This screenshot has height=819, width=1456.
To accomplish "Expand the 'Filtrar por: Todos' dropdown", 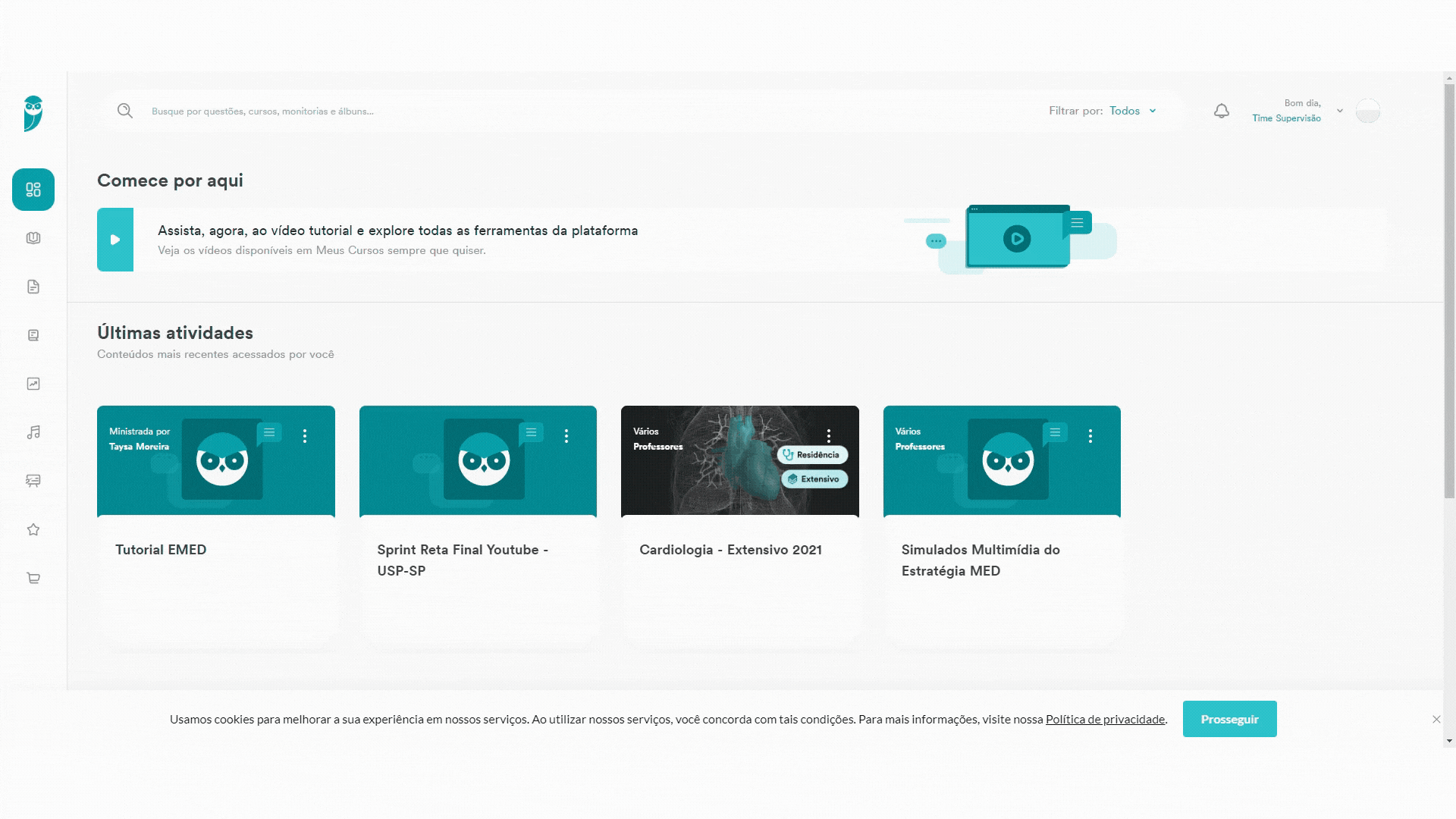I will (x=1132, y=111).
